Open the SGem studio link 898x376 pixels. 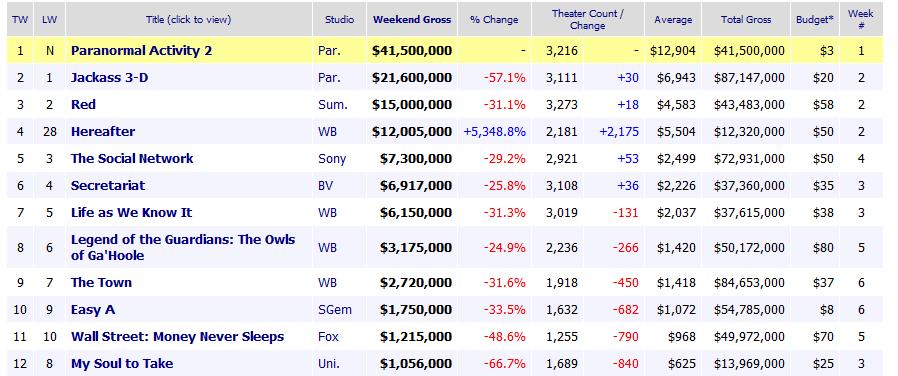click(x=335, y=310)
